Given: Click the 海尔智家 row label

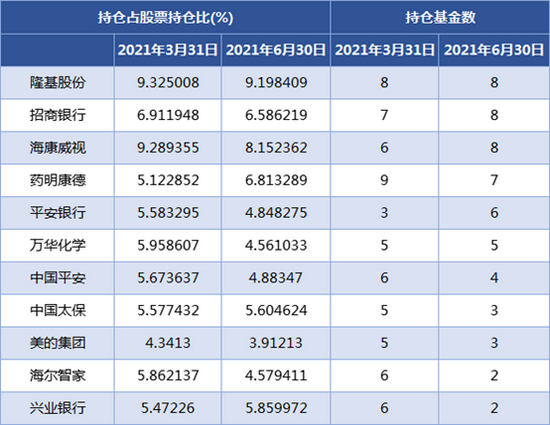Looking at the screenshot, I should tap(58, 376).
